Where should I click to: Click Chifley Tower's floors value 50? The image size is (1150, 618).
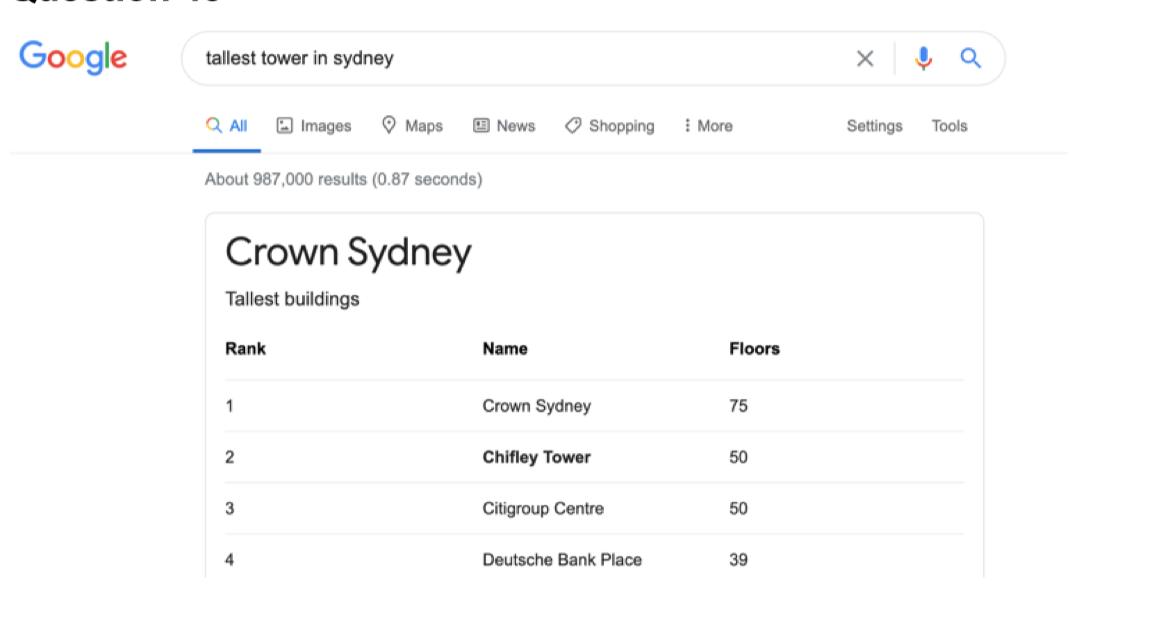coord(739,457)
